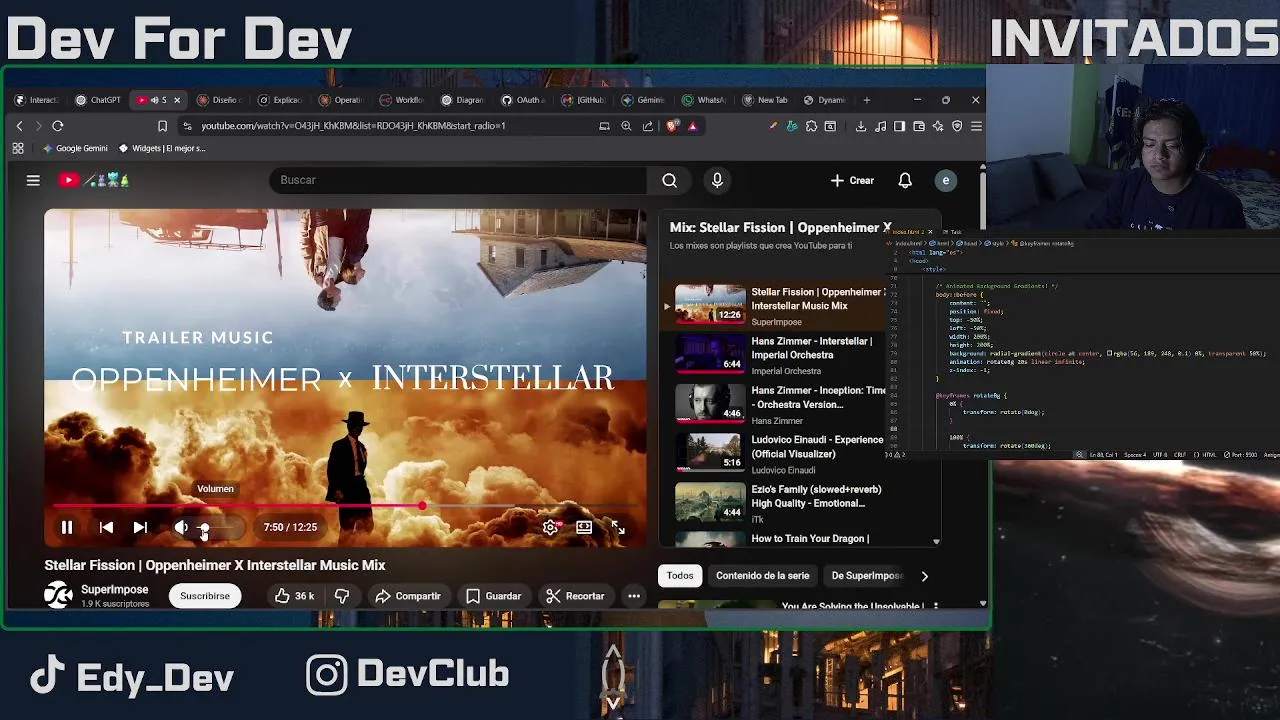The width and height of the screenshot is (1280, 720).
Task: Open YouTube hamburger guide menu
Action: click(x=33, y=180)
